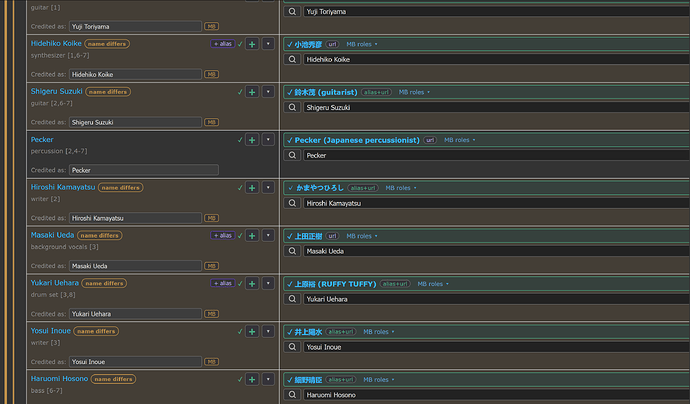Click the green plus in Pecker row
This screenshot has height=404, width=690.
[252, 140]
